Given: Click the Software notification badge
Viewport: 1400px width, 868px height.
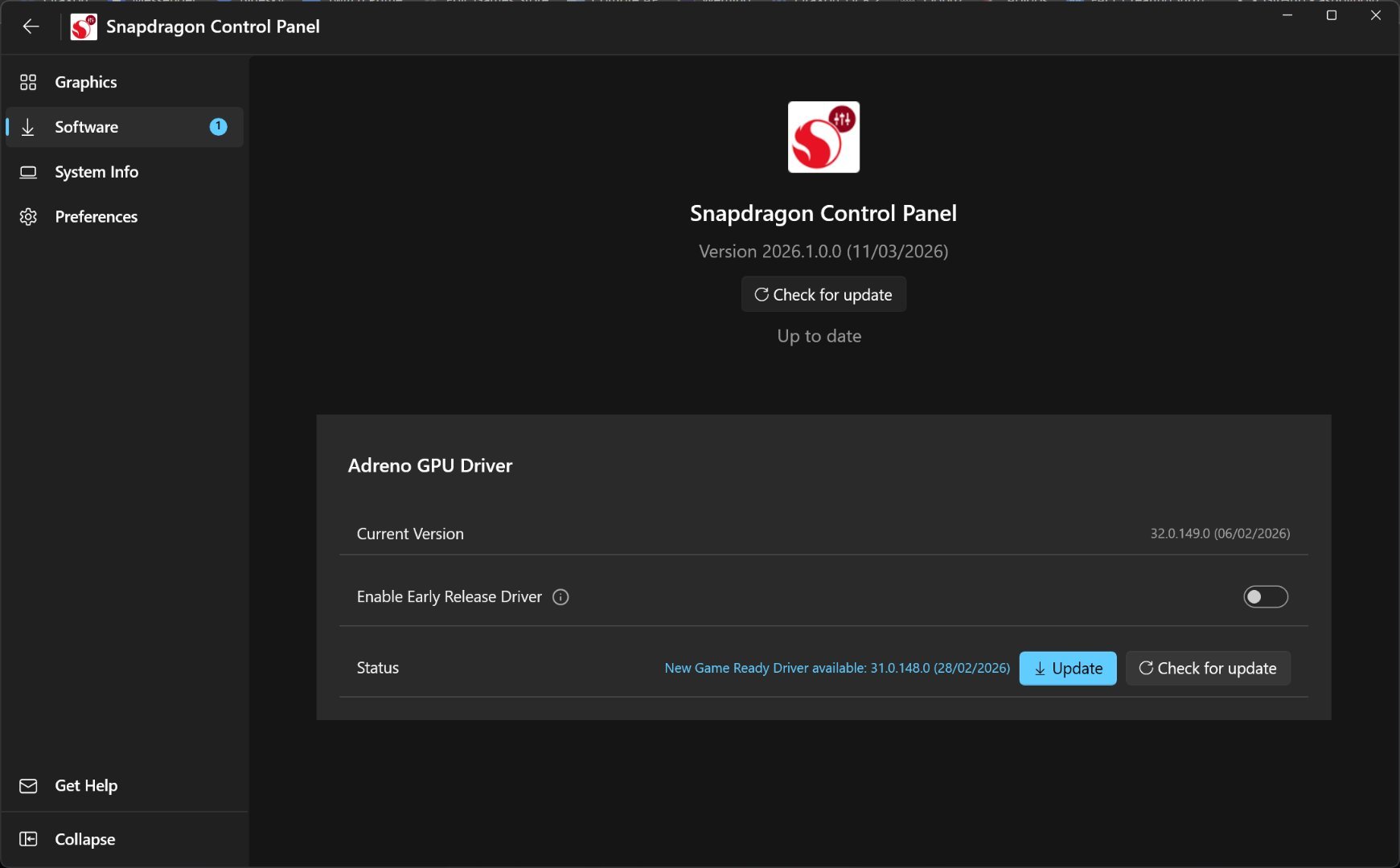Looking at the screenshot, I should pos(218,127).
